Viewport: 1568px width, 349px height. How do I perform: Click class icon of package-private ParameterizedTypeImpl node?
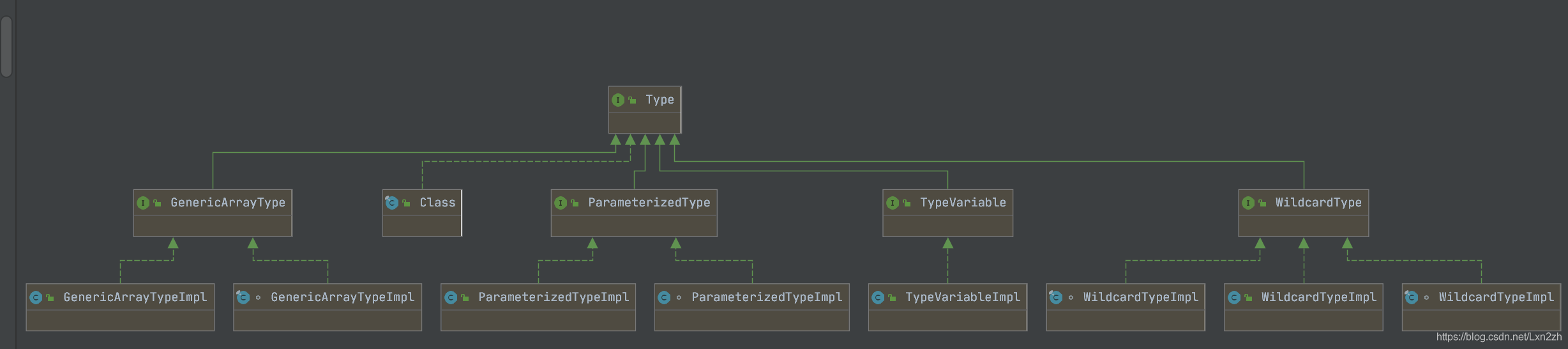click(x=664, y=297)
